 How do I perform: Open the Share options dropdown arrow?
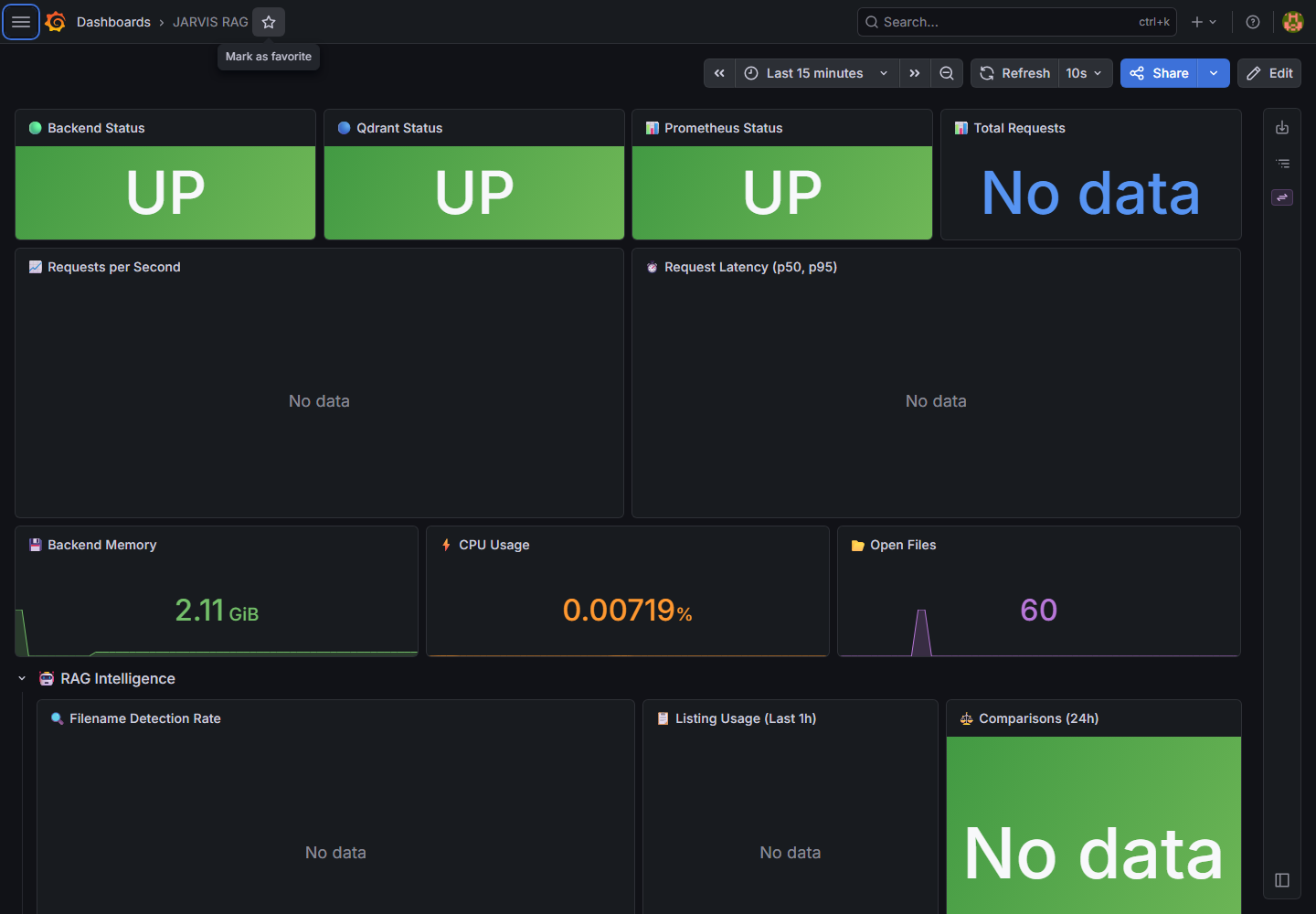[x=1214, y=73]
